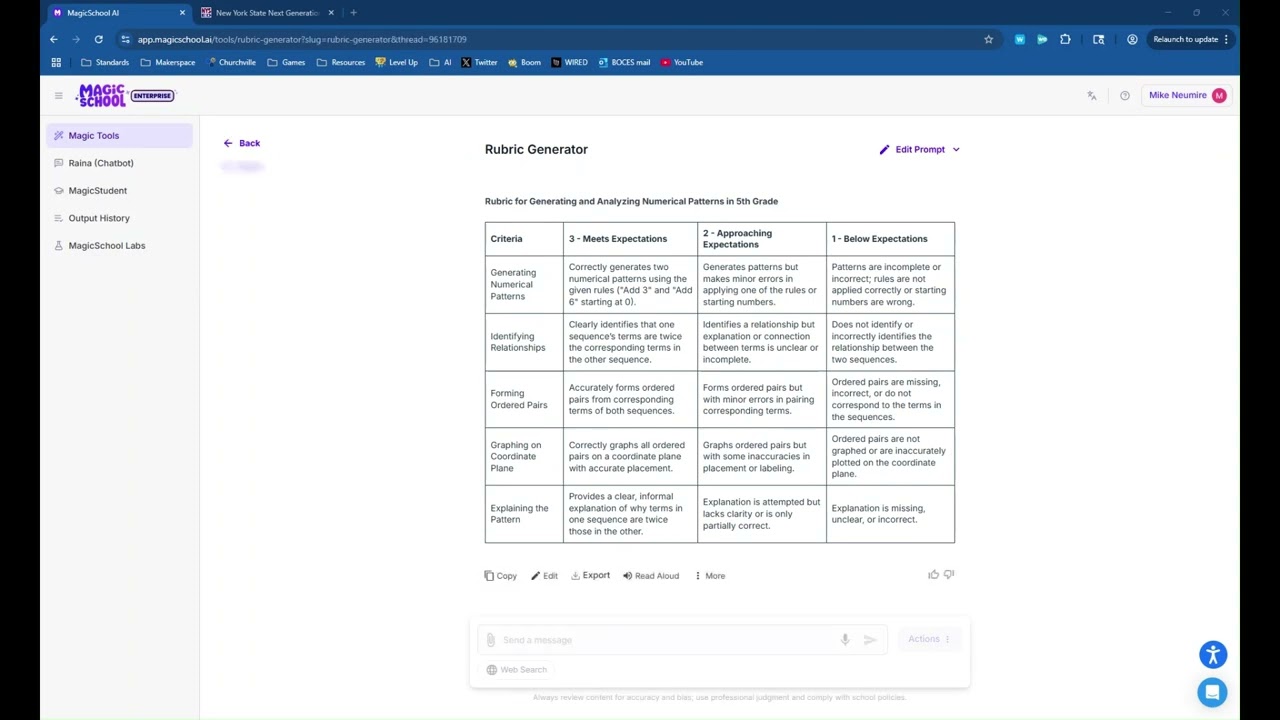The width and height of the screenshot is (1280, 720).
Task: Click the MagicSchool logo
Action: pyautogui.click(x=126, y=95)
